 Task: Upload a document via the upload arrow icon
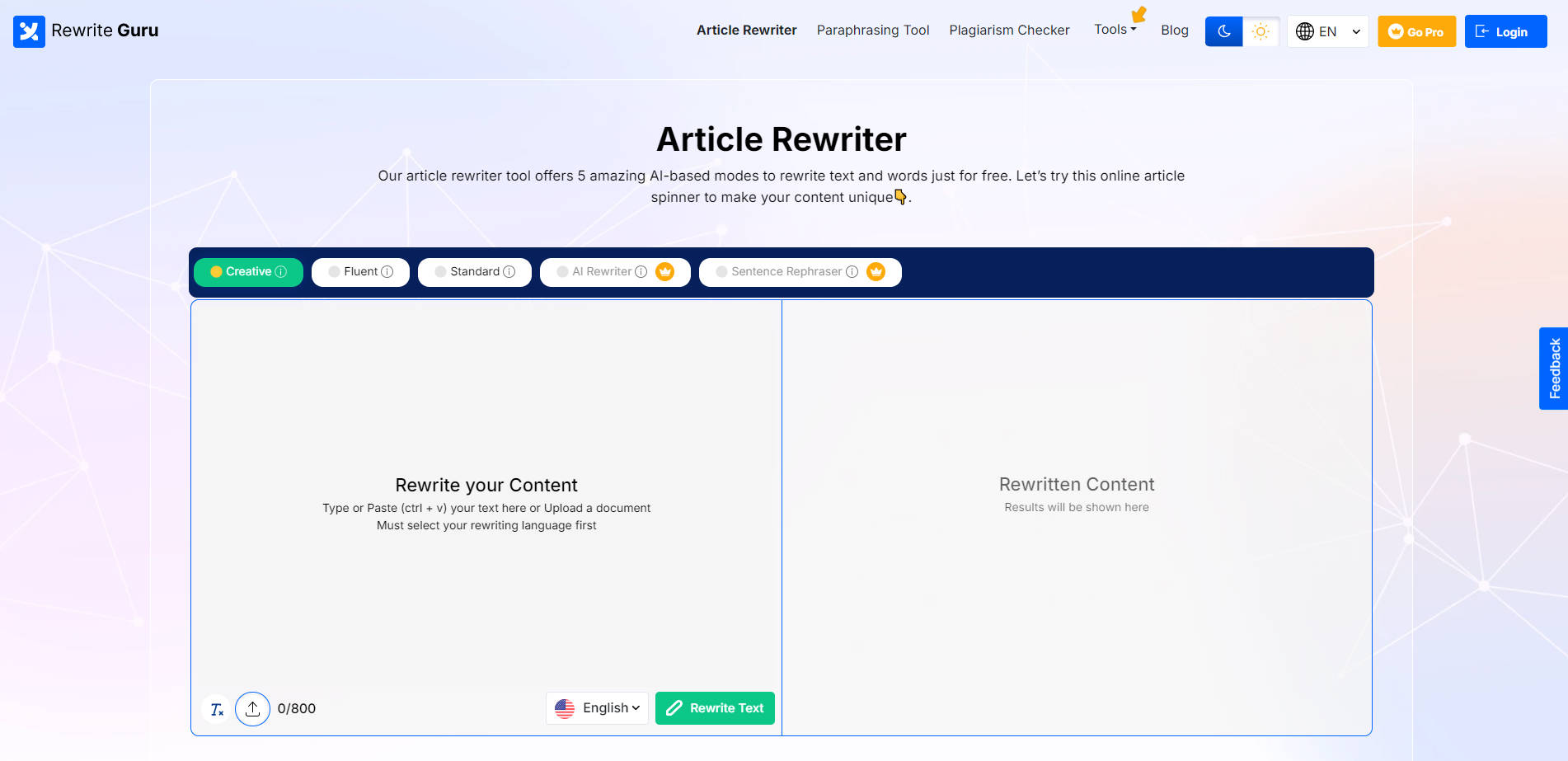252,708
